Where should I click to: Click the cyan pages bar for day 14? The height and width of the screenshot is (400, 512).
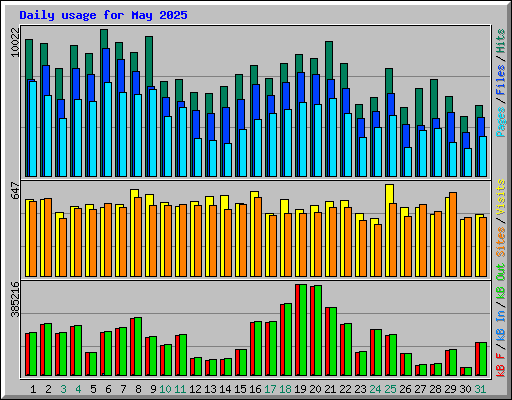228,160
